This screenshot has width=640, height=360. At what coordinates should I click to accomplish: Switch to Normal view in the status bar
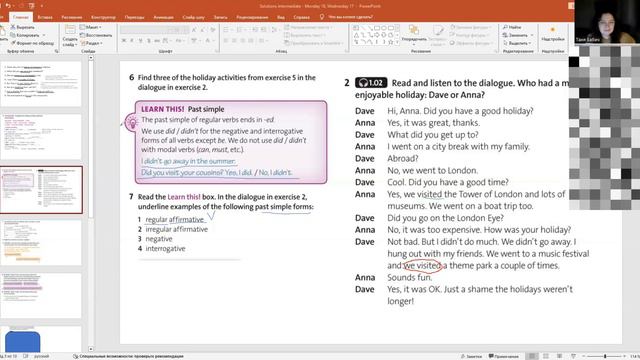(x=532, y=356)
